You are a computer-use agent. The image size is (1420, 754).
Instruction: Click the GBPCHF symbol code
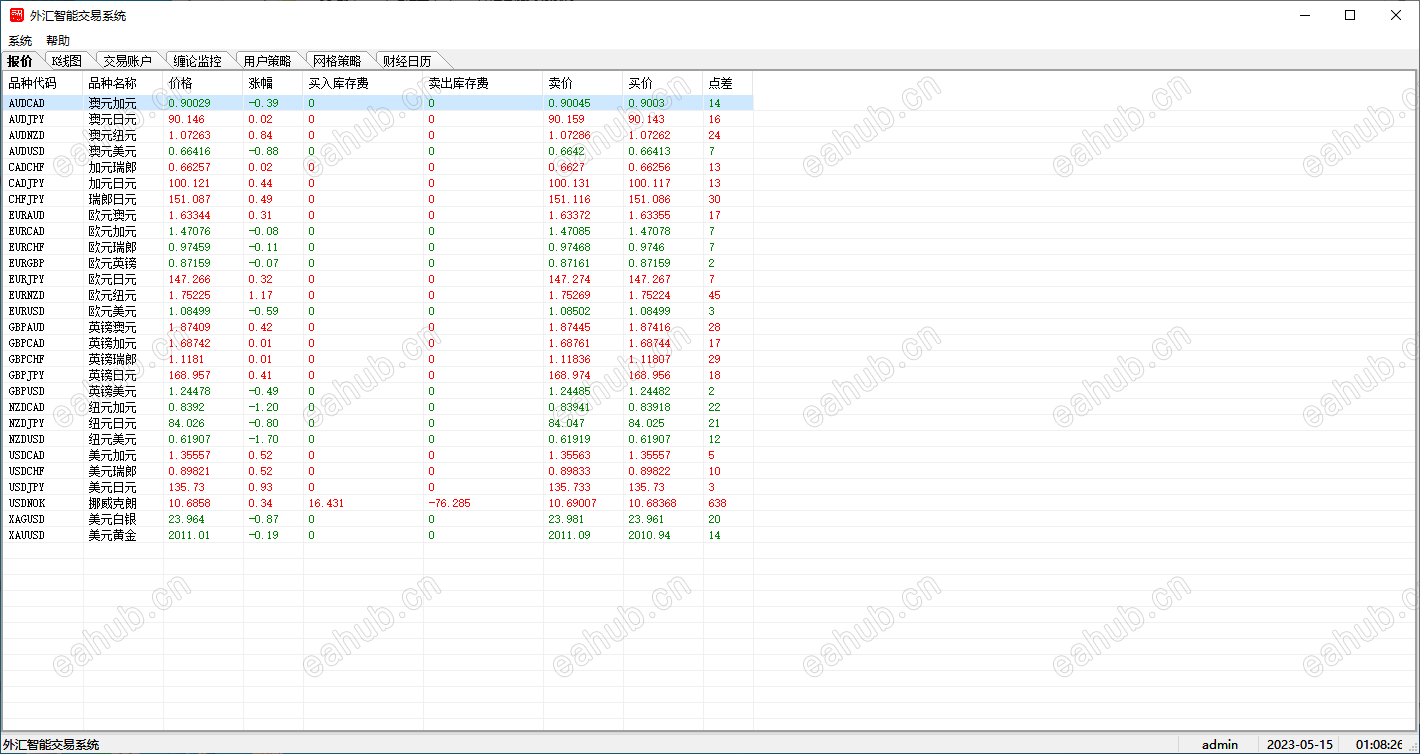click(x=27, y=359)
